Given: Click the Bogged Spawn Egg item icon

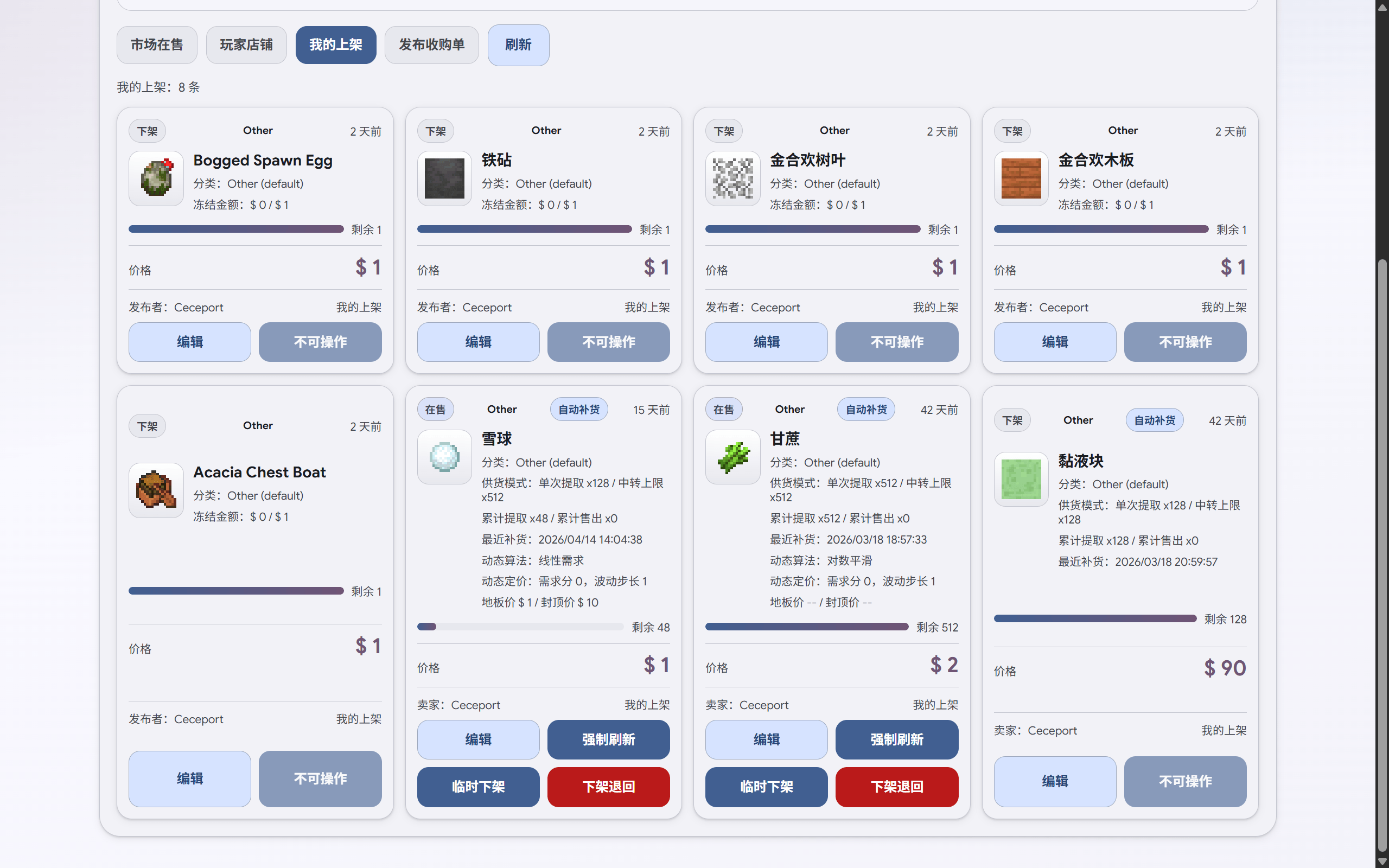Looking at the screenshot, I should [x=156, y=178].
